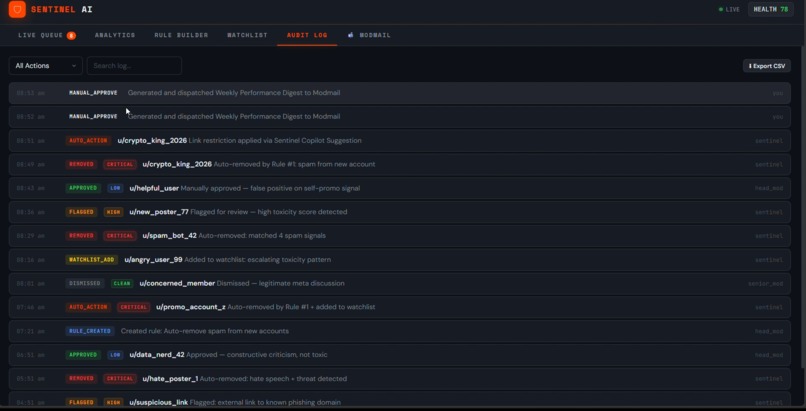Open the Analytics tab
This screenshot has width=806, height=411.
[115, 35]
